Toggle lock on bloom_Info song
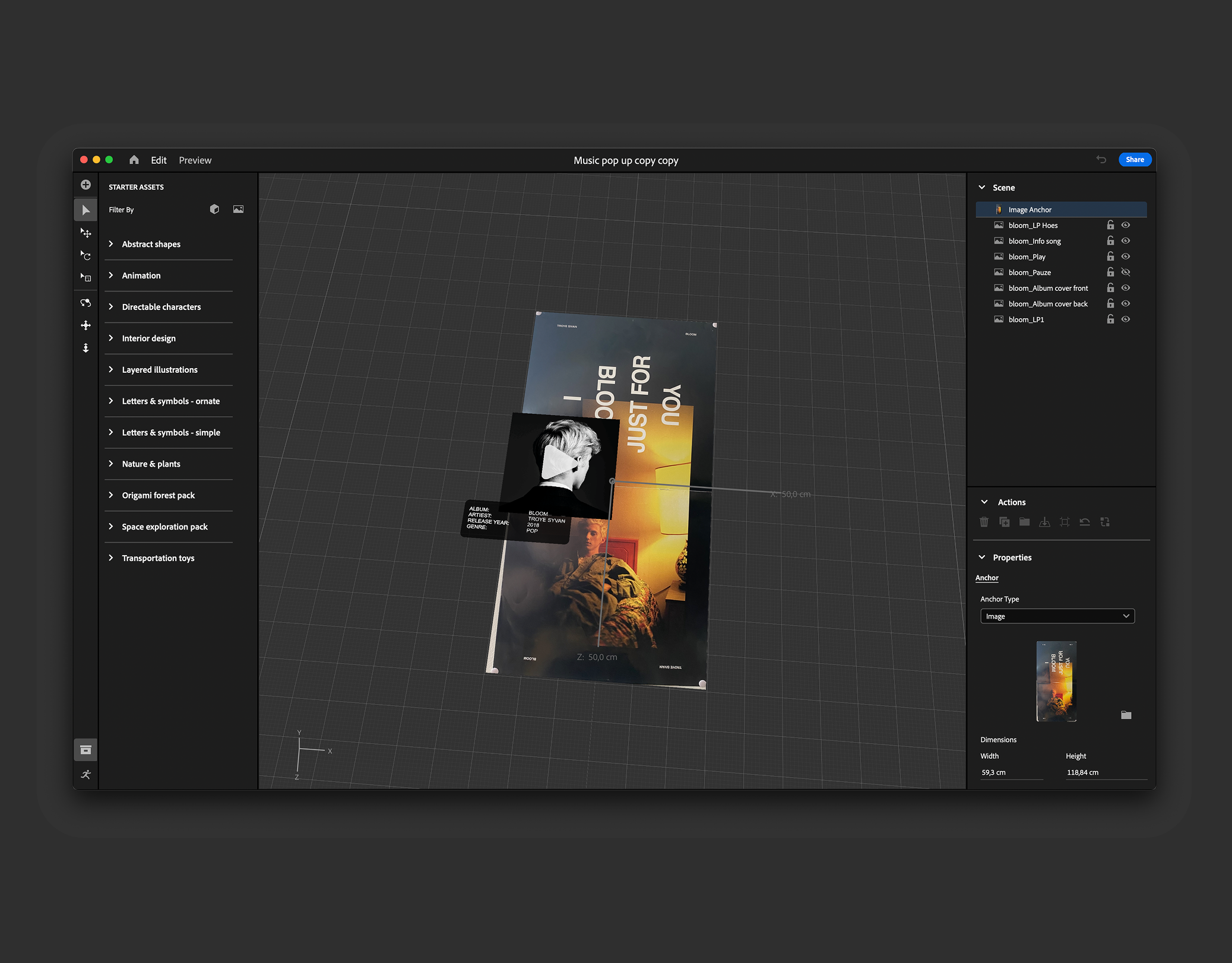This screenshot has height=963, width=1232. coord(1110,240)
